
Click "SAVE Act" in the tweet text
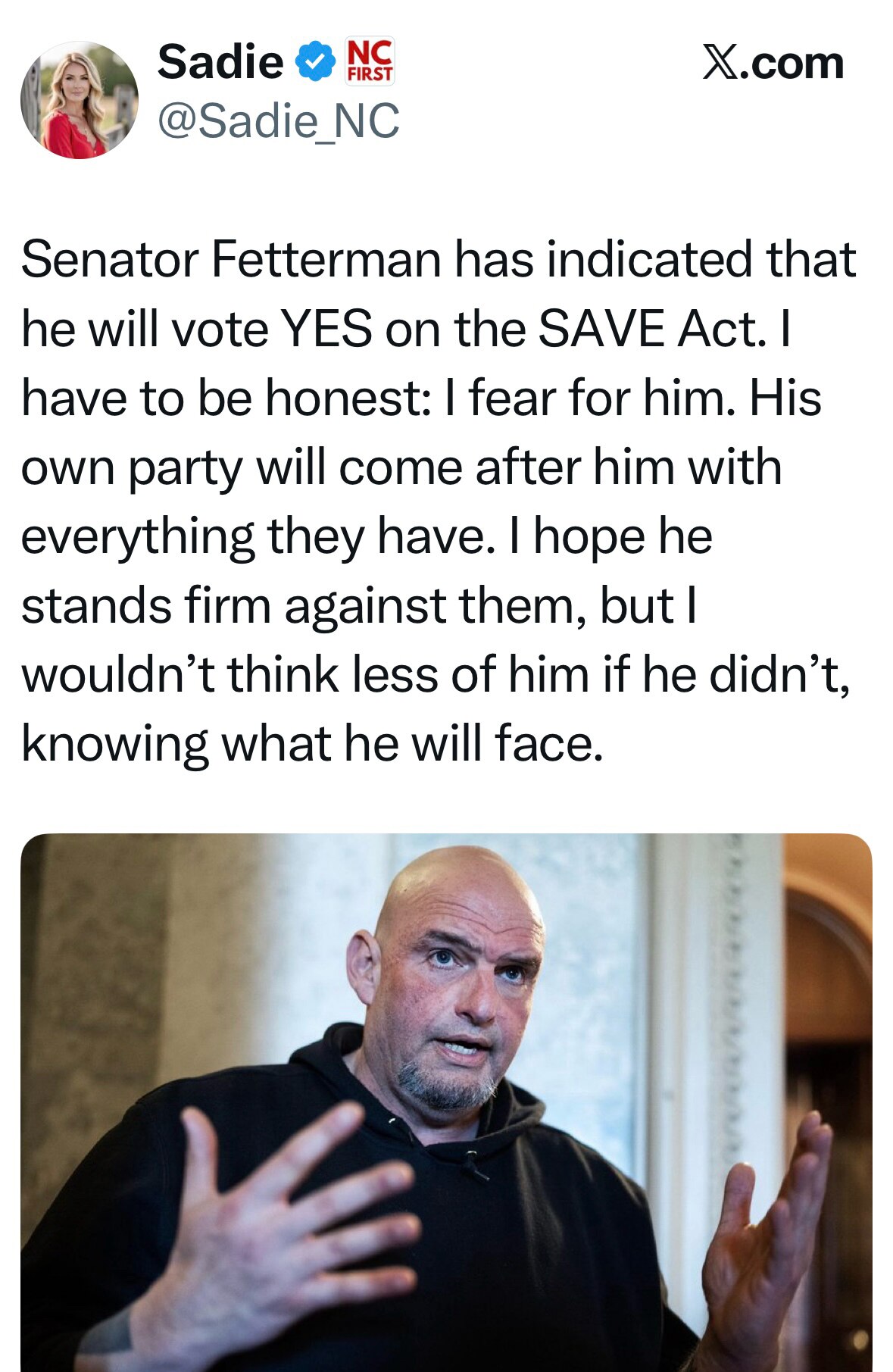[x=649, y=330]
